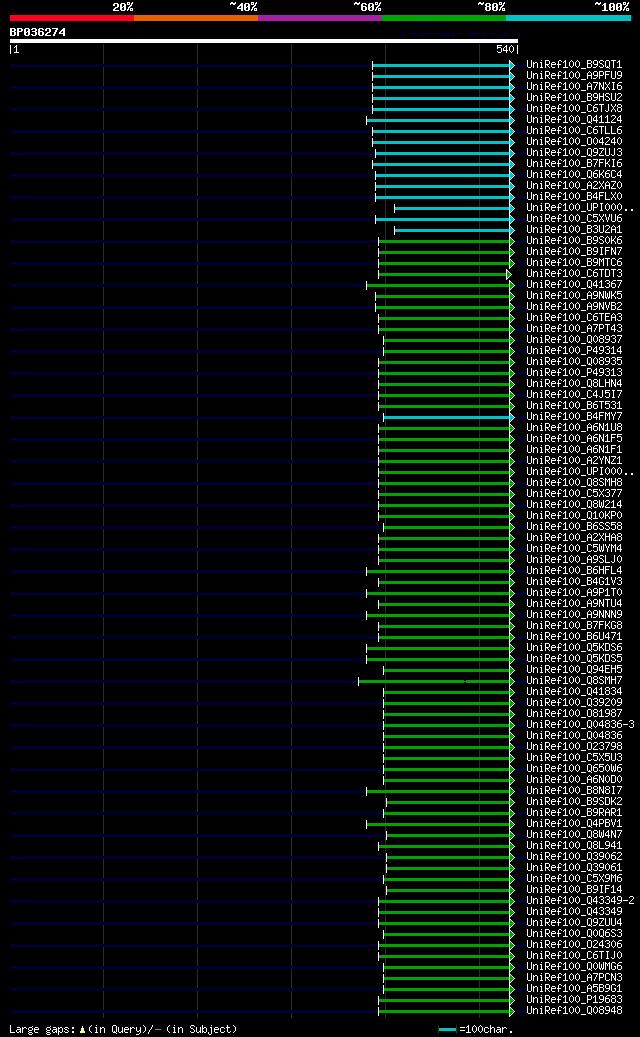
Task: Select the UniRef100_Q94EH5 label
Action: 574,670
